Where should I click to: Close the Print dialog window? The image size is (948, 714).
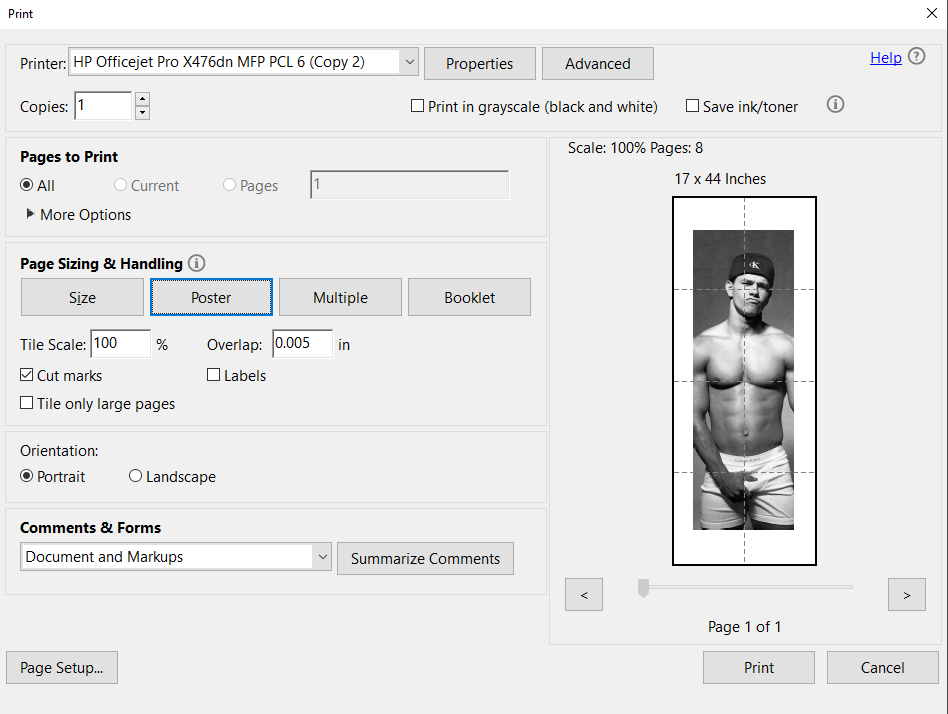[931, 13]
